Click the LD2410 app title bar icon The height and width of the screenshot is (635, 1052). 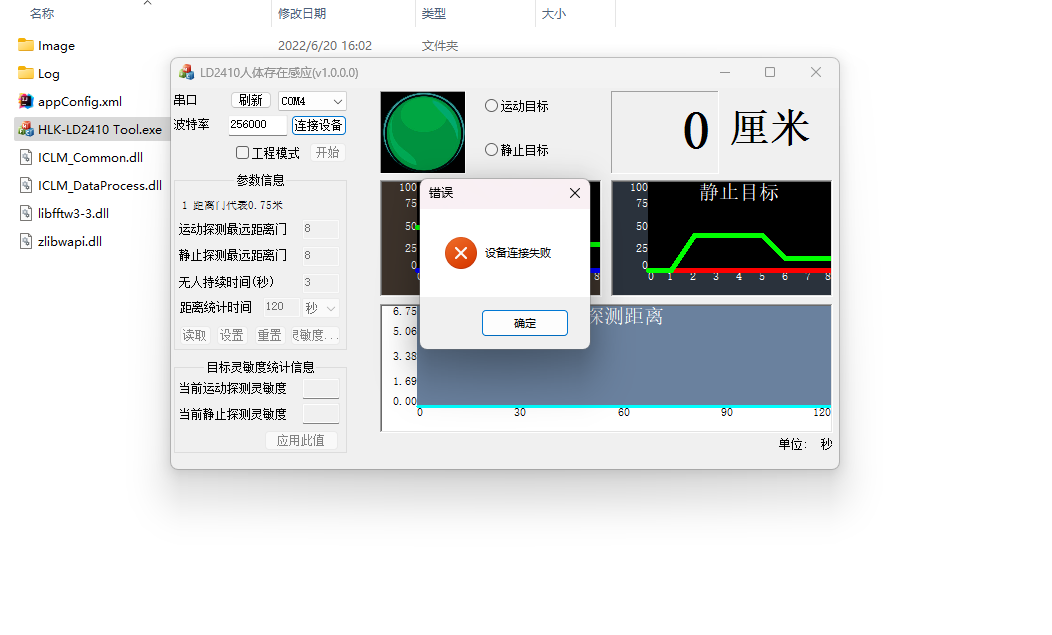click(187, 72)
